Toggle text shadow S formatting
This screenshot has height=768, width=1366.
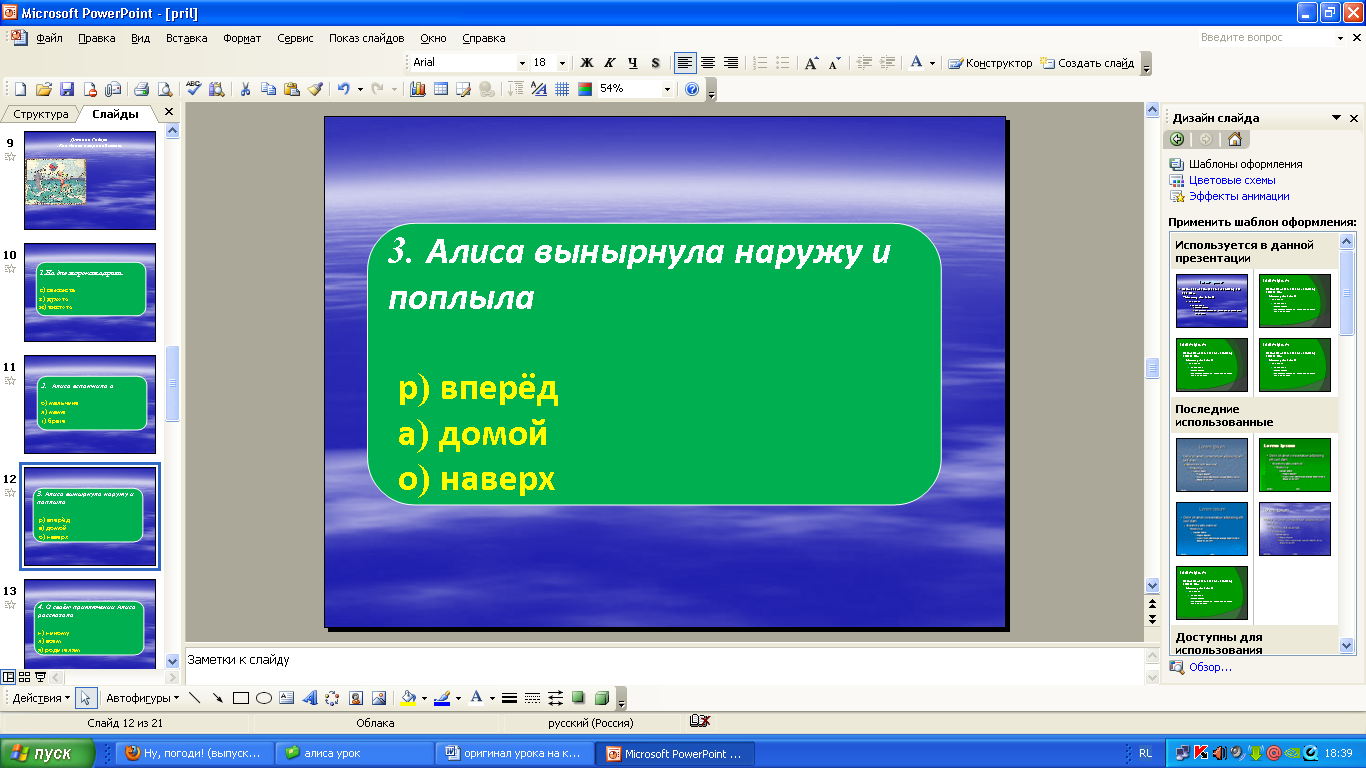(655, 62)
